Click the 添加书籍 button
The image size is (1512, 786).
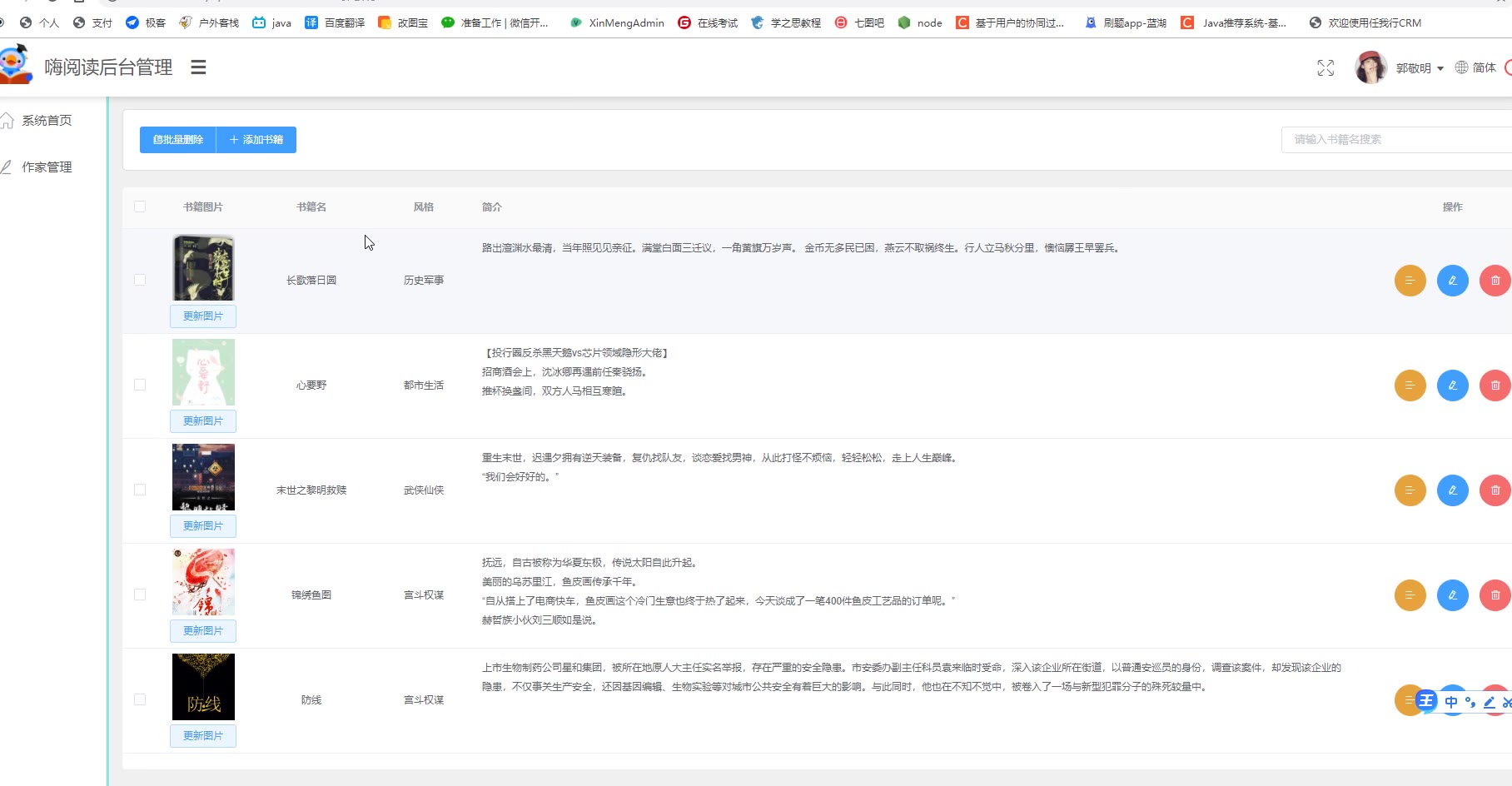256,140
